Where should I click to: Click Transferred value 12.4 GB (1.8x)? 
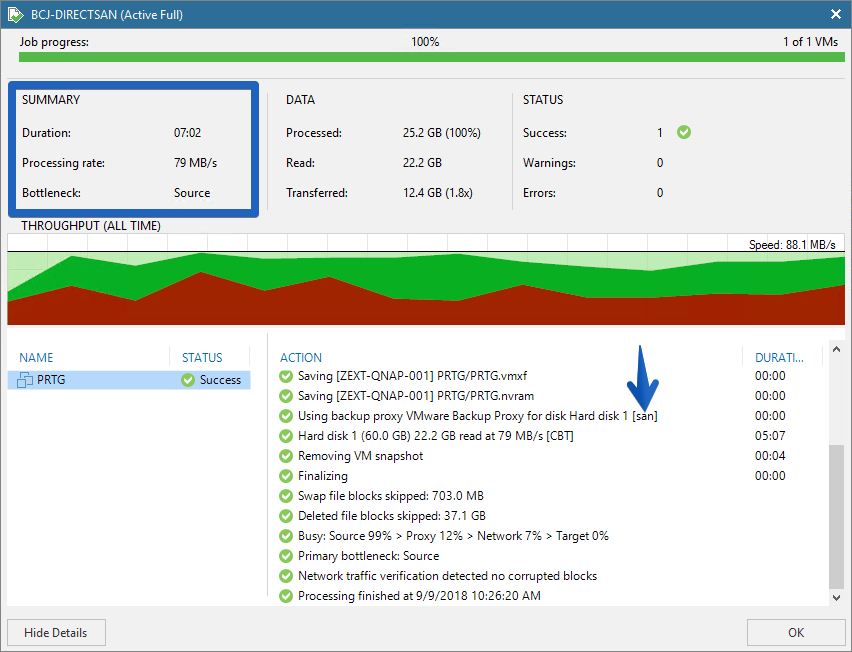point(438,193)
